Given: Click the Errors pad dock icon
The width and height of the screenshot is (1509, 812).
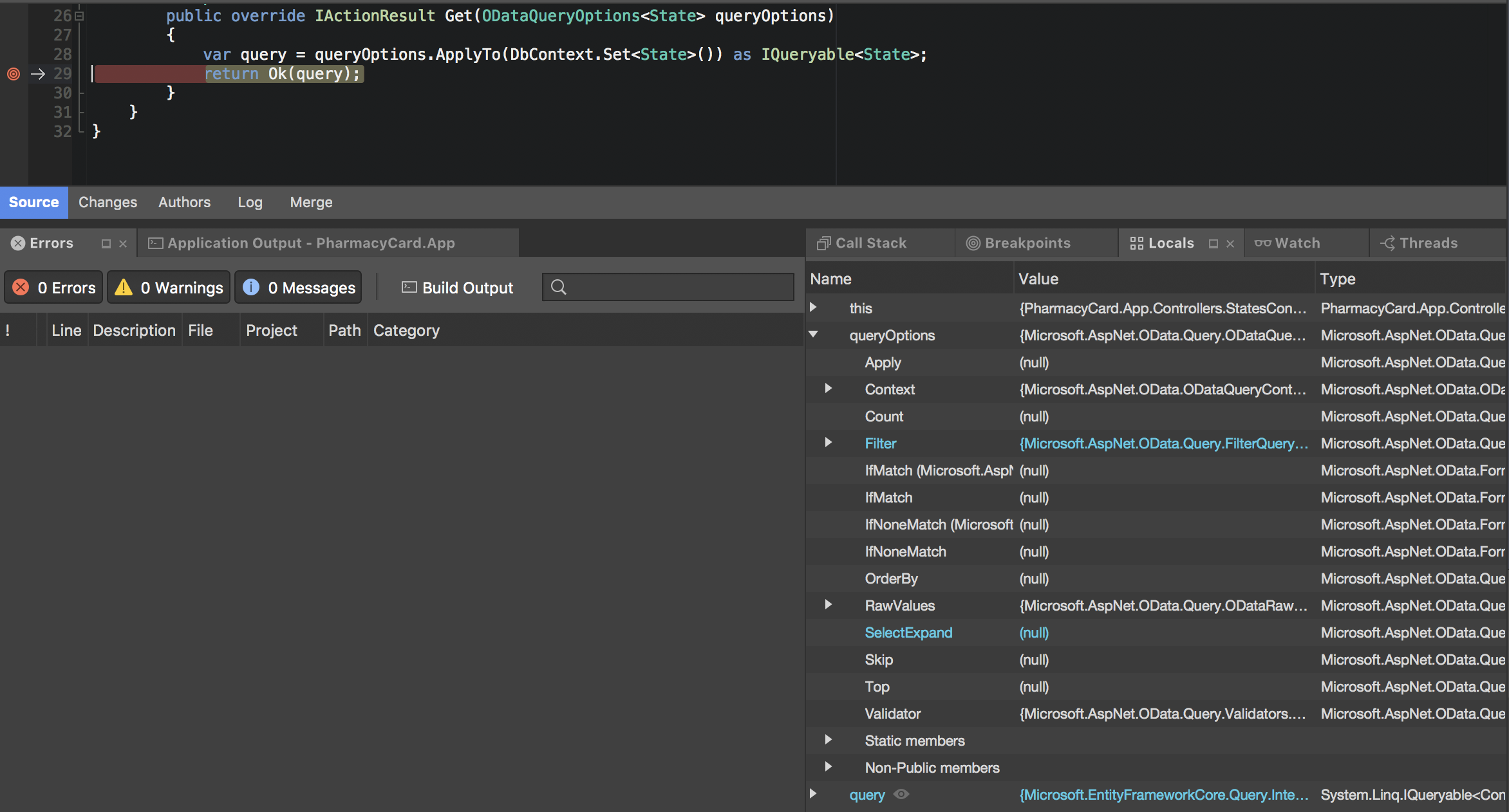Looking at the screenshot, I should 106,244.
